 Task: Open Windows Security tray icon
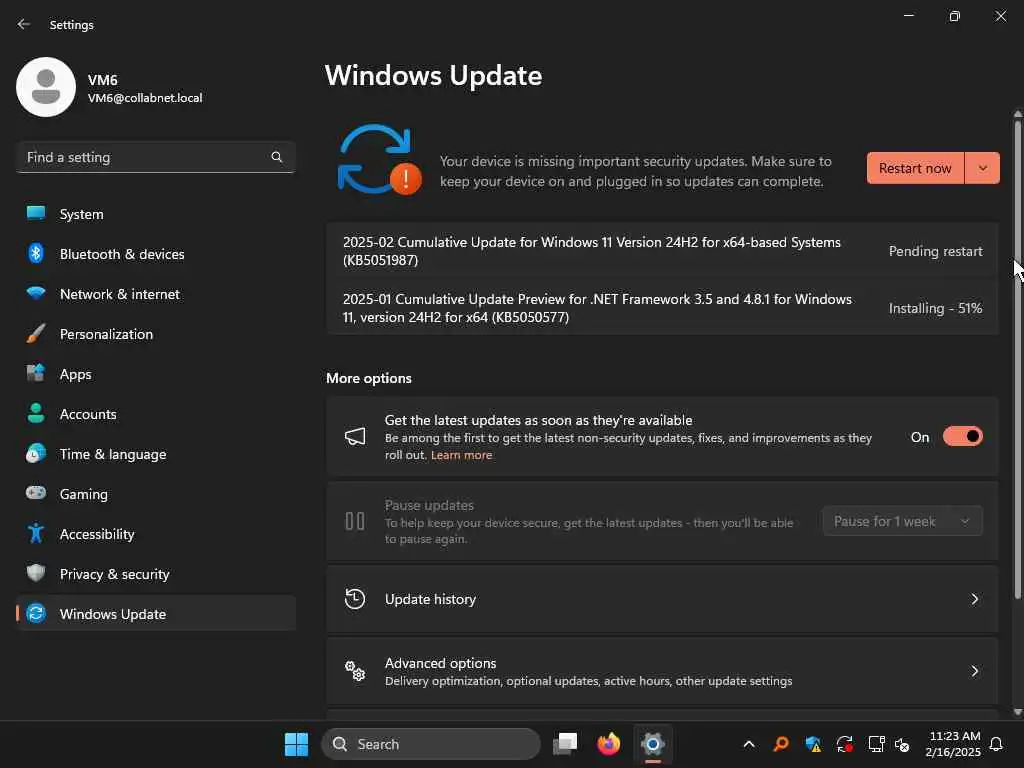click(x=813, y=744)
